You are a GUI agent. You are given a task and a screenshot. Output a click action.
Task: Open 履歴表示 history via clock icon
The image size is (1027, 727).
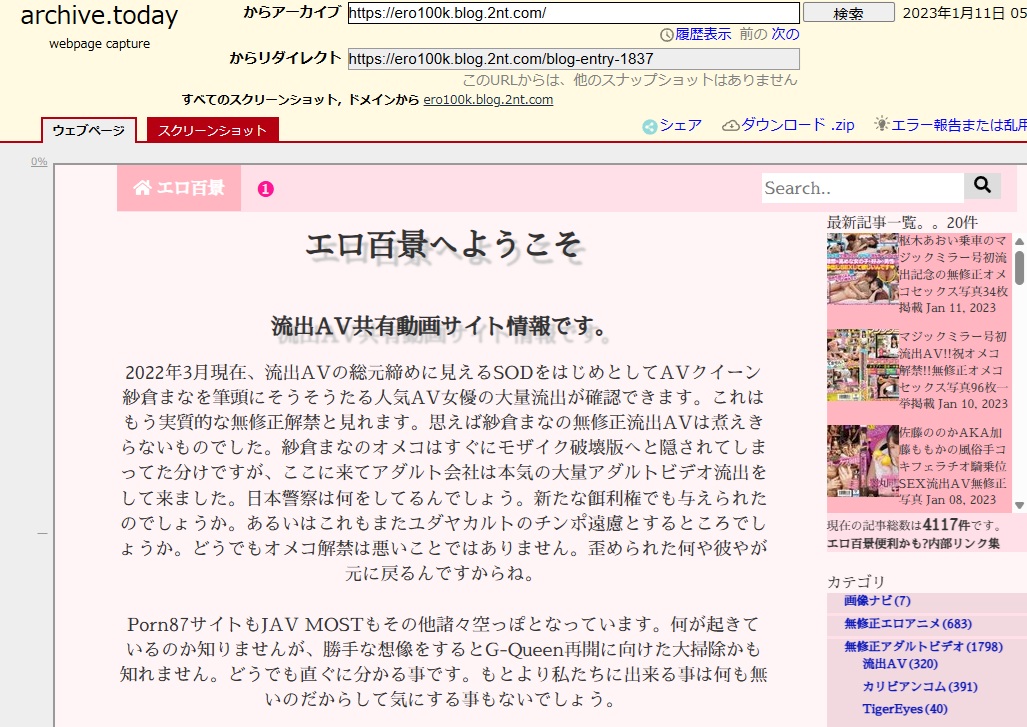point(667,35)
